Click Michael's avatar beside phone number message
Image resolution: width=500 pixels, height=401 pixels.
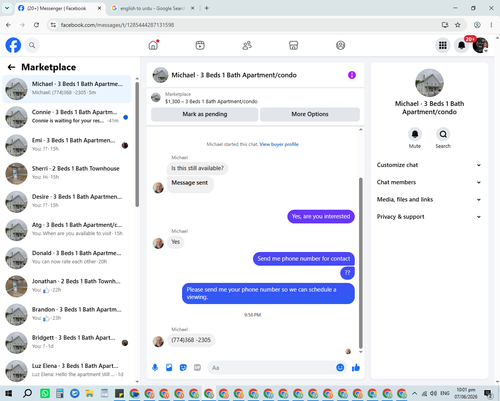[x=158, y=341]
